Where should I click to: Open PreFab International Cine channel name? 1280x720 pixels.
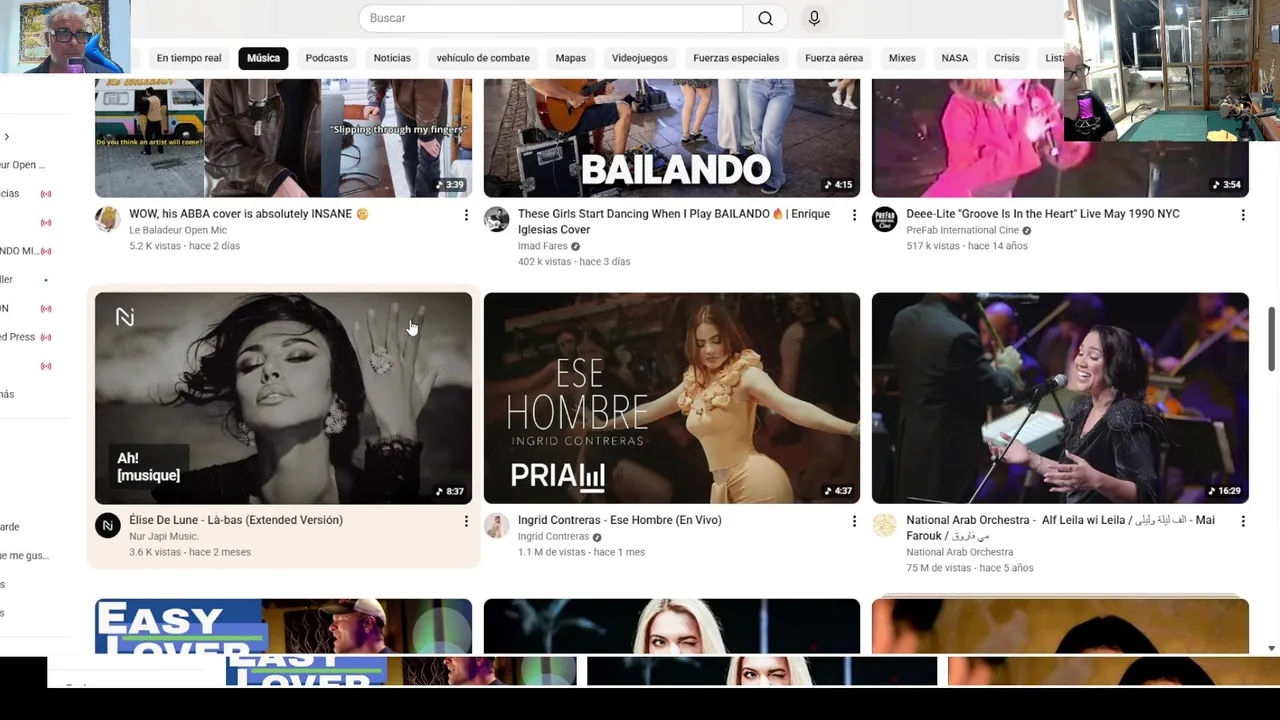click(x=962, y=230)
